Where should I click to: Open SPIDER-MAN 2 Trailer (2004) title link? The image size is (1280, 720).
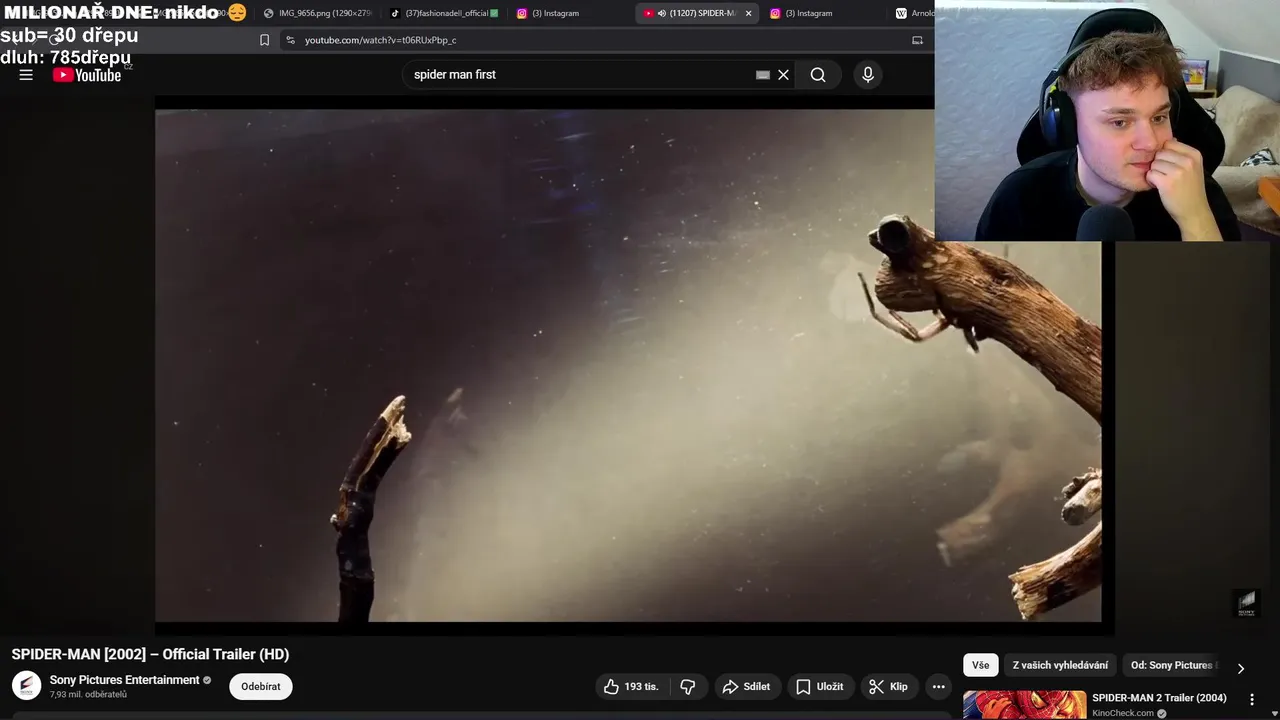(1159, 698)
